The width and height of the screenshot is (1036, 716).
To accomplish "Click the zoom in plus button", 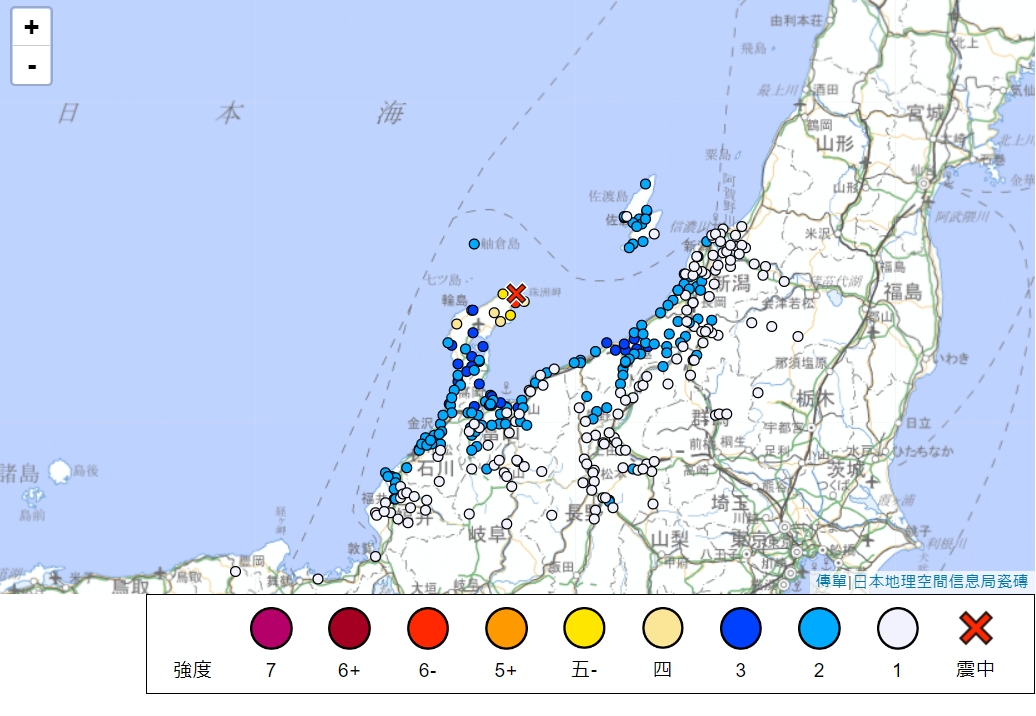I will click(x=32, y=28).
